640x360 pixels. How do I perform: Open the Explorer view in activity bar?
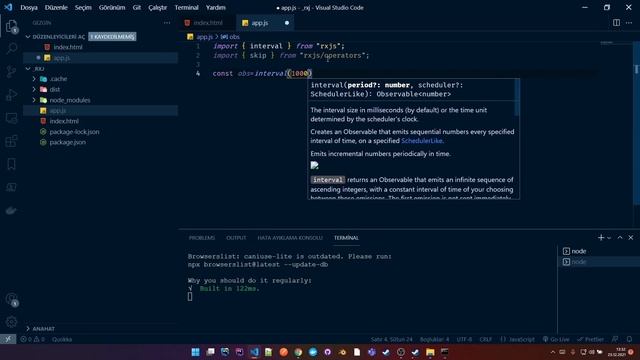[x=11, y=27]
